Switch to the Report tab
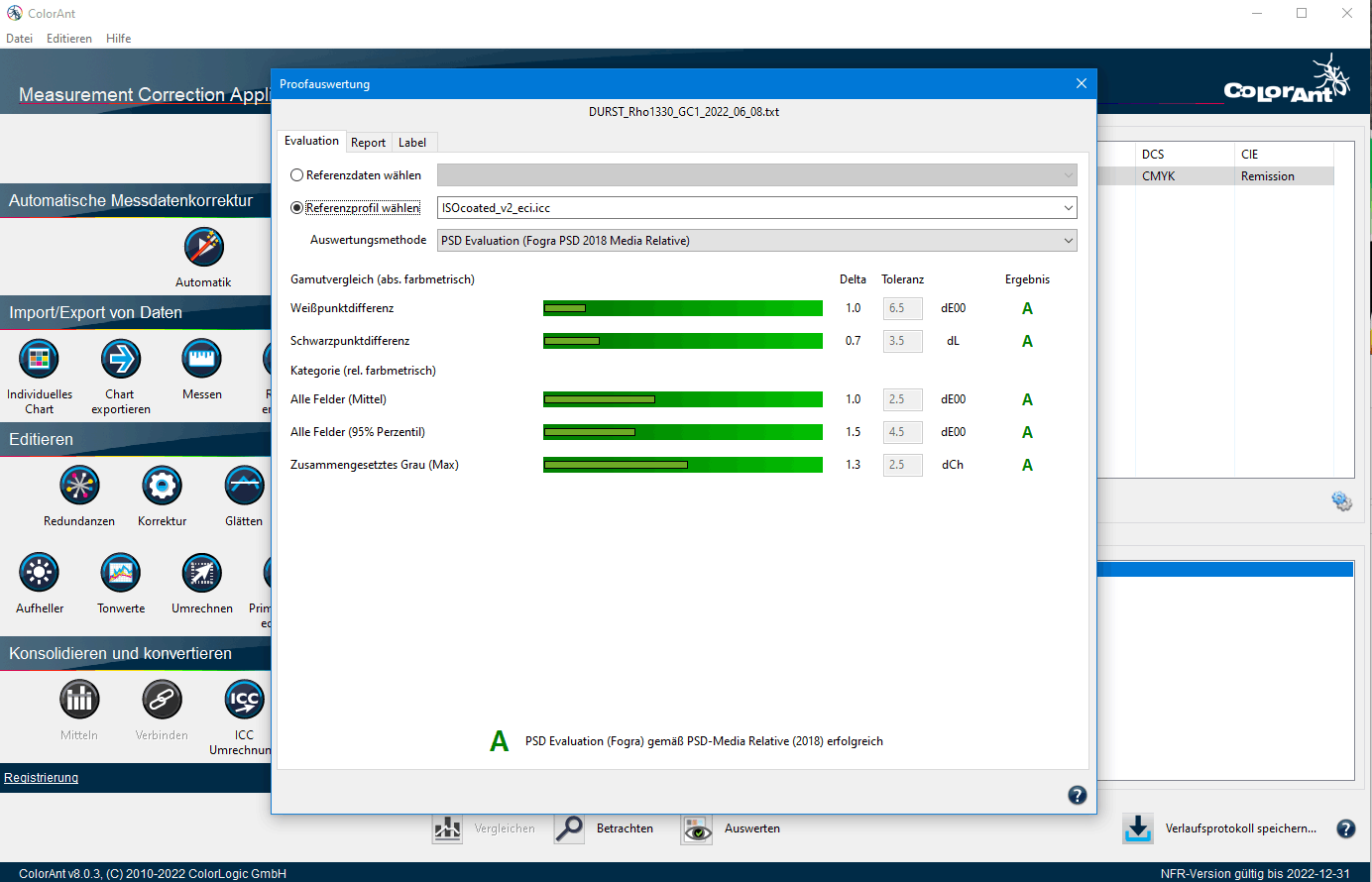The width and height of the screenshot is (1372, 882). (x=368, y=143)
